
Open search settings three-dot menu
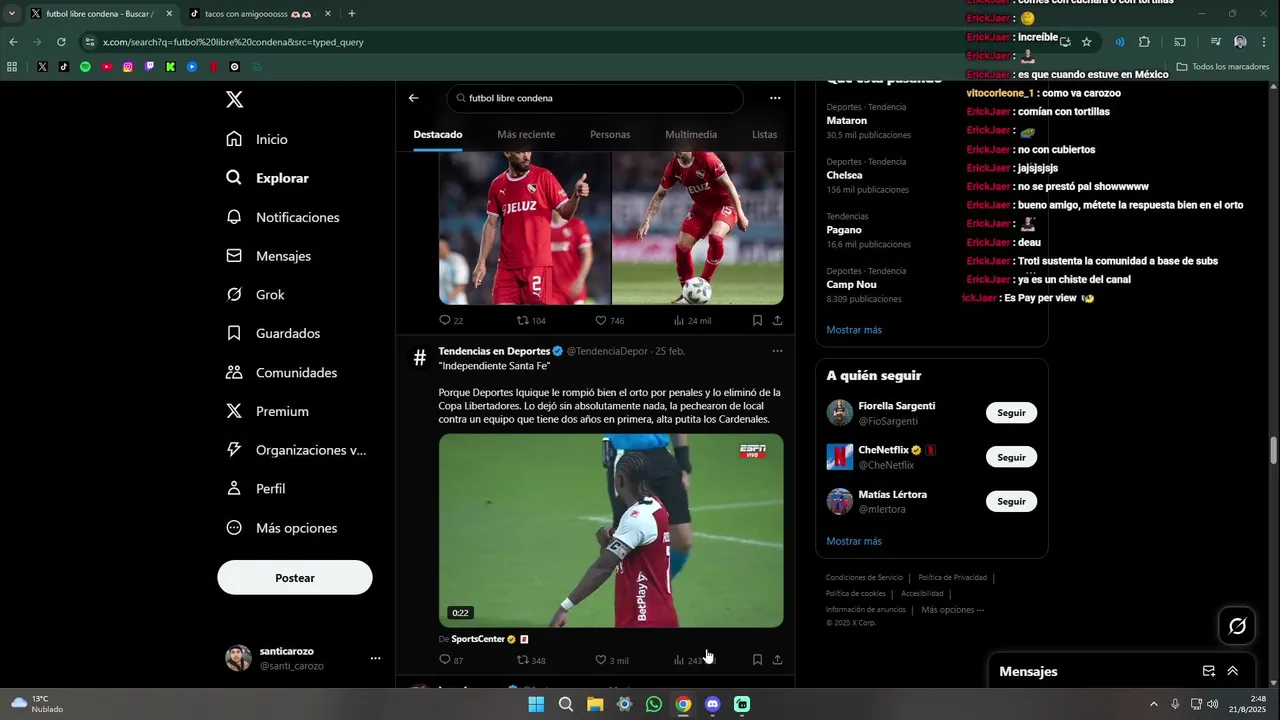775,98
